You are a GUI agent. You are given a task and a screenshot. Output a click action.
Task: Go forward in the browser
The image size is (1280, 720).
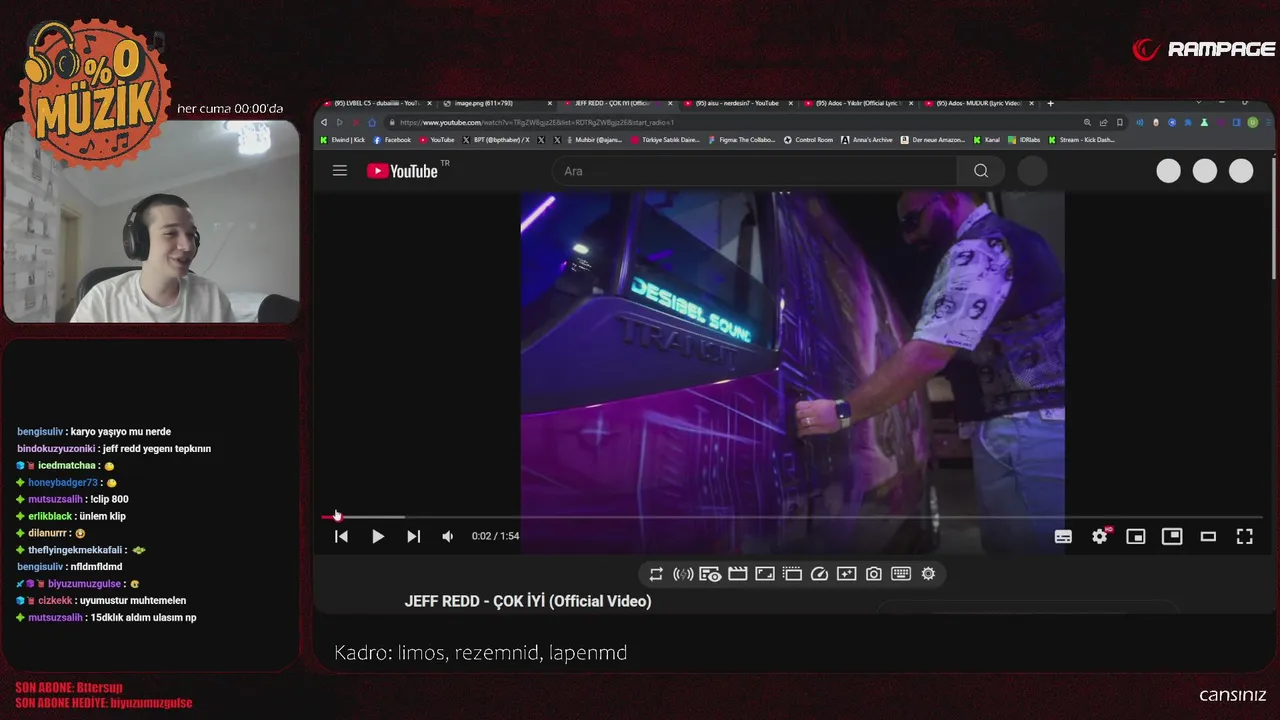click(339, 122)
